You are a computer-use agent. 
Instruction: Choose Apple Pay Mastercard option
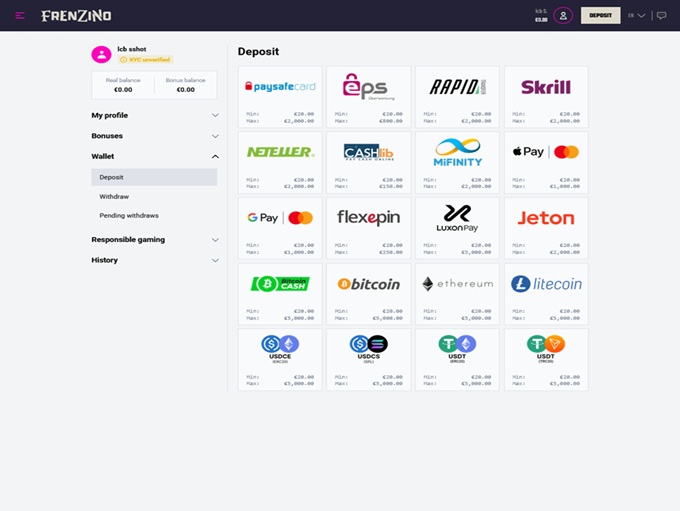546,153
